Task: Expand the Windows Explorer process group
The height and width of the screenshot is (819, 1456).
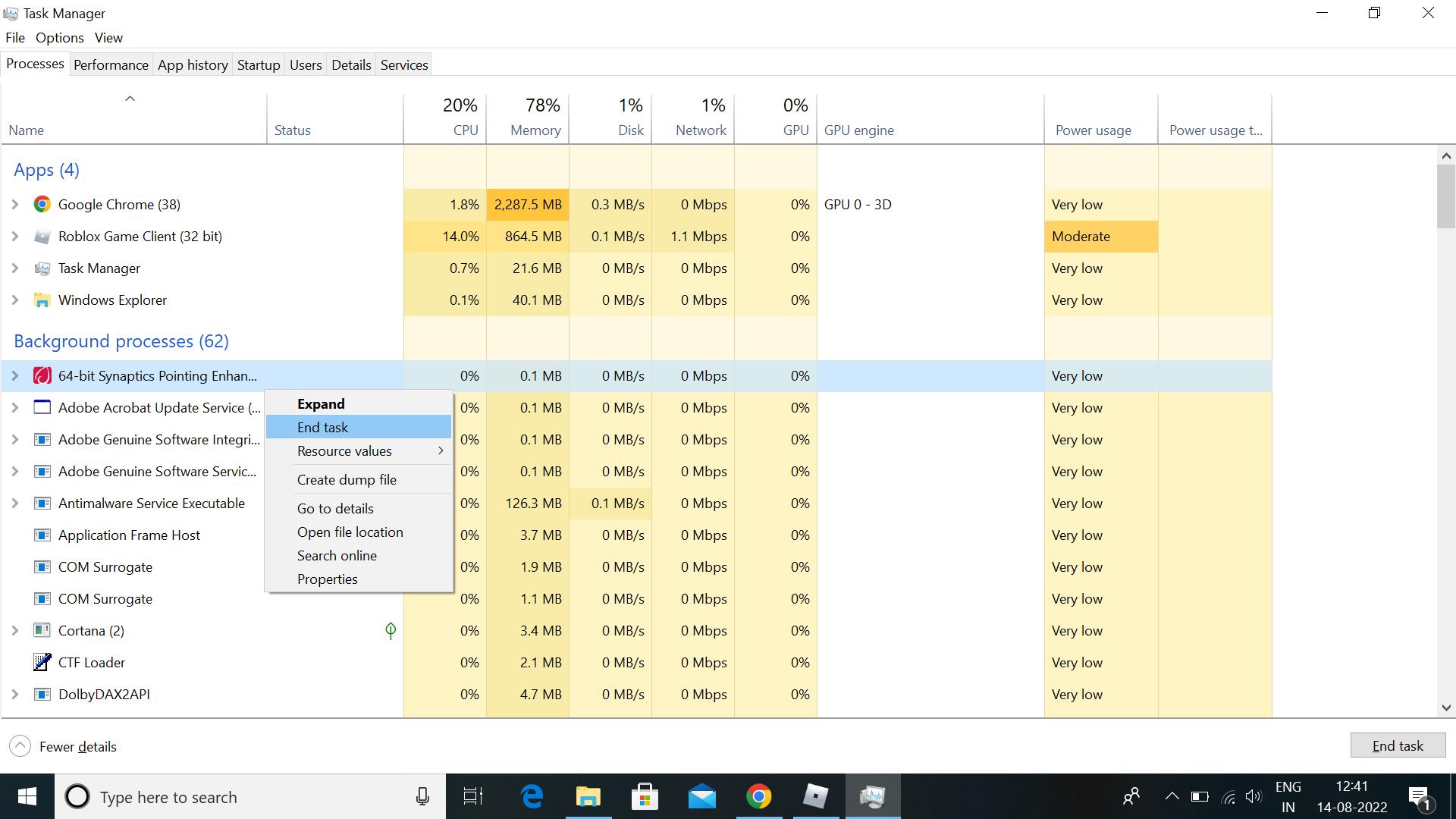Action: 14,300
